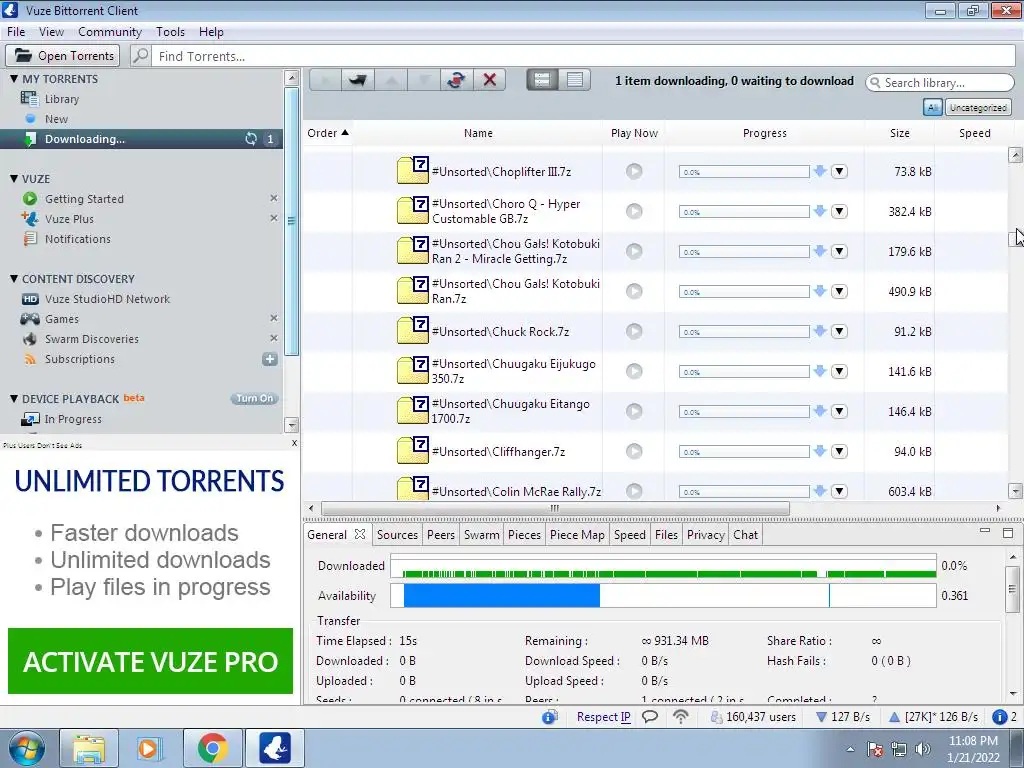The height and width of the screenshot is (768, 1024).
Task: Click the Respect IP link in the status bar
Action: point(603,716)
